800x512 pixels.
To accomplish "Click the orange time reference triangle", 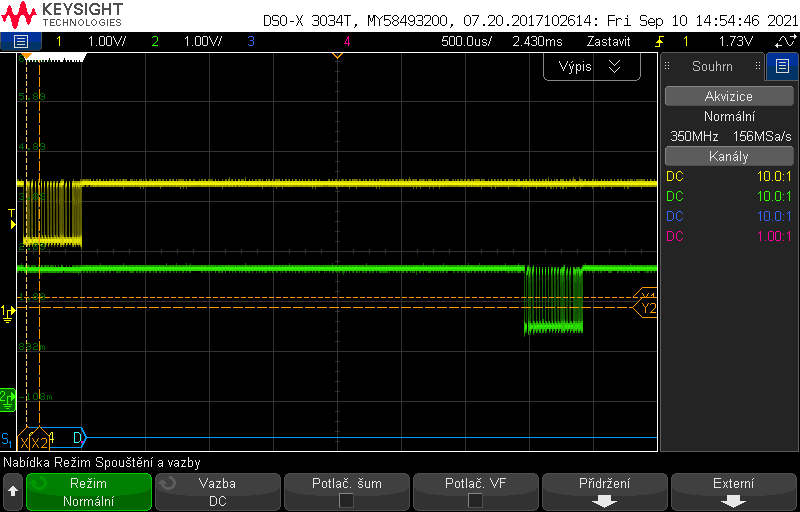I will coord(337,55).
